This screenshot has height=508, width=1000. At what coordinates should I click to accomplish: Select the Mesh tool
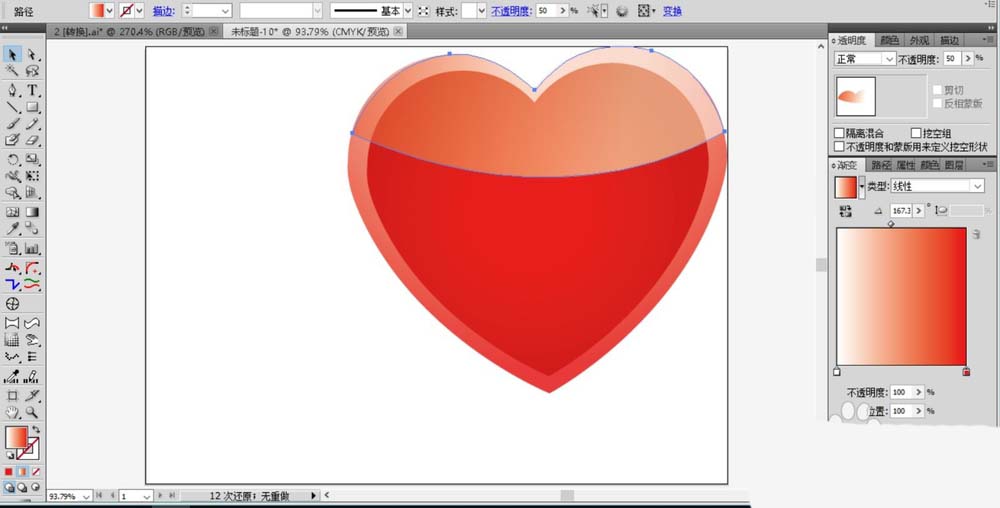pos(12,212)
